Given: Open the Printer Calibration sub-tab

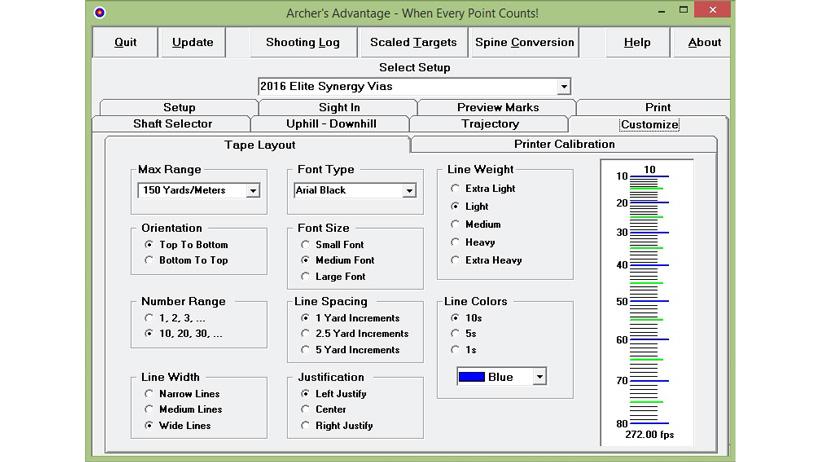Looking at the screenshot, I should pyautogui.click(x=564, y=144).
